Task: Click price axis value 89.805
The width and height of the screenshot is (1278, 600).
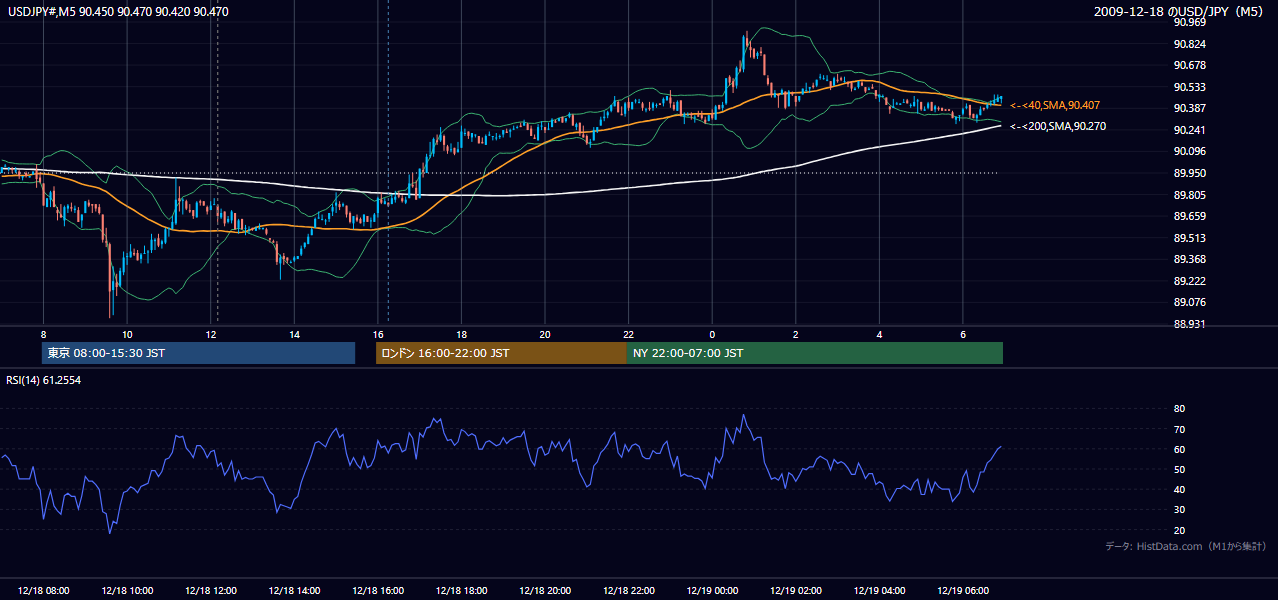Action: click(x=1190, y=195)
